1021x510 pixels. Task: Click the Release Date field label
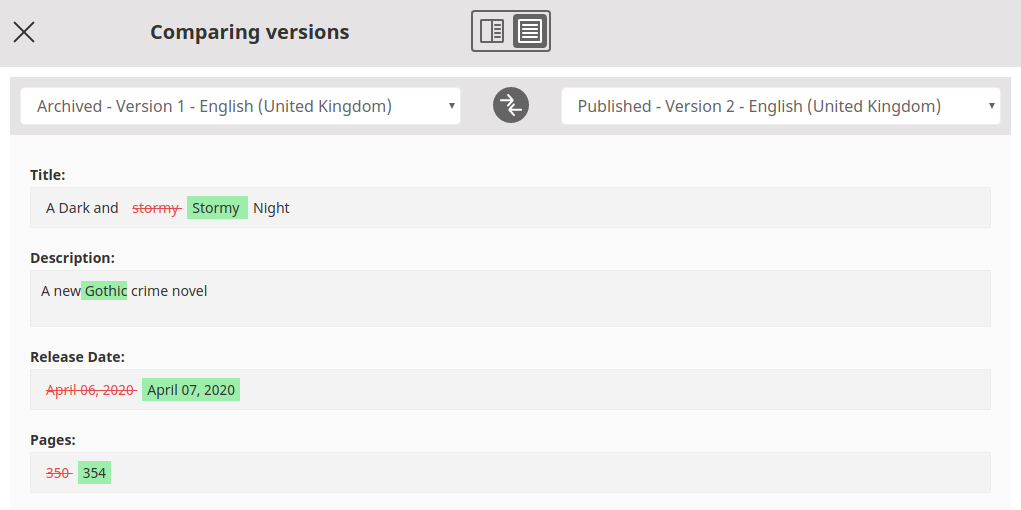77,357
